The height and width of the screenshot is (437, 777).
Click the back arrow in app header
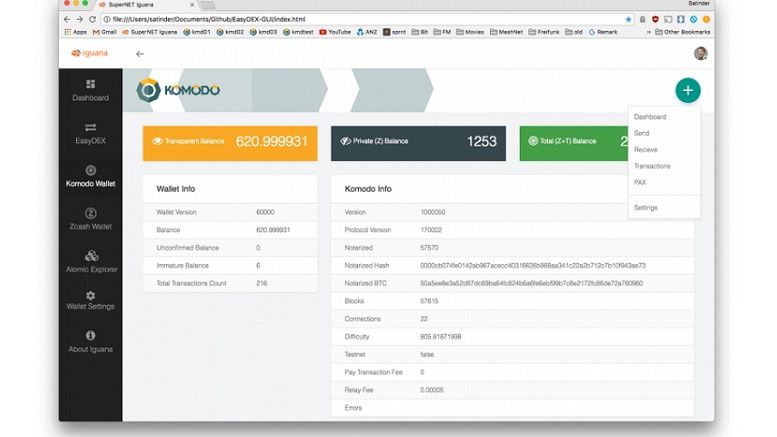tap(140, 54)
